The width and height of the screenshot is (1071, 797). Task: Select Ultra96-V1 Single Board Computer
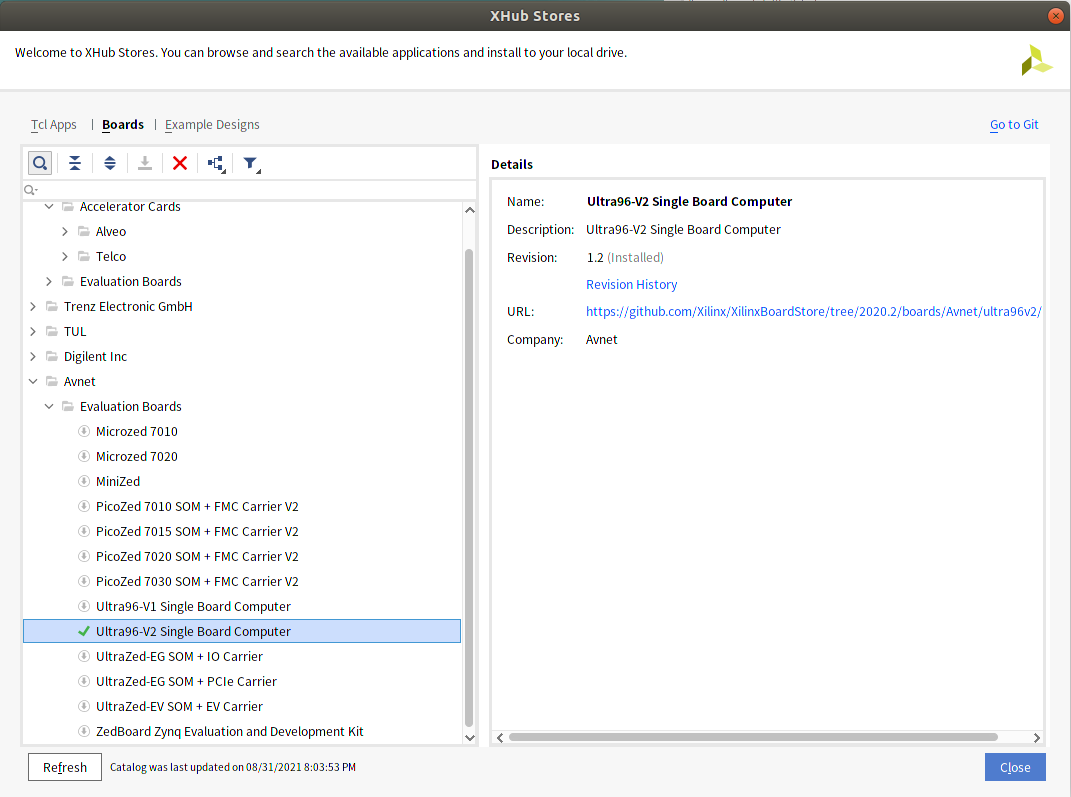[x=193, y=606]
